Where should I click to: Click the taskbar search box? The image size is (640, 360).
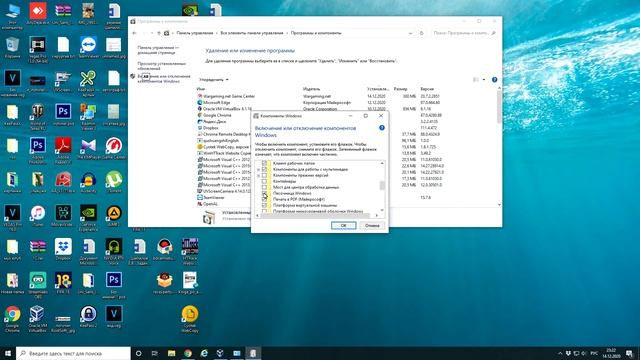[x=73, y=353]
